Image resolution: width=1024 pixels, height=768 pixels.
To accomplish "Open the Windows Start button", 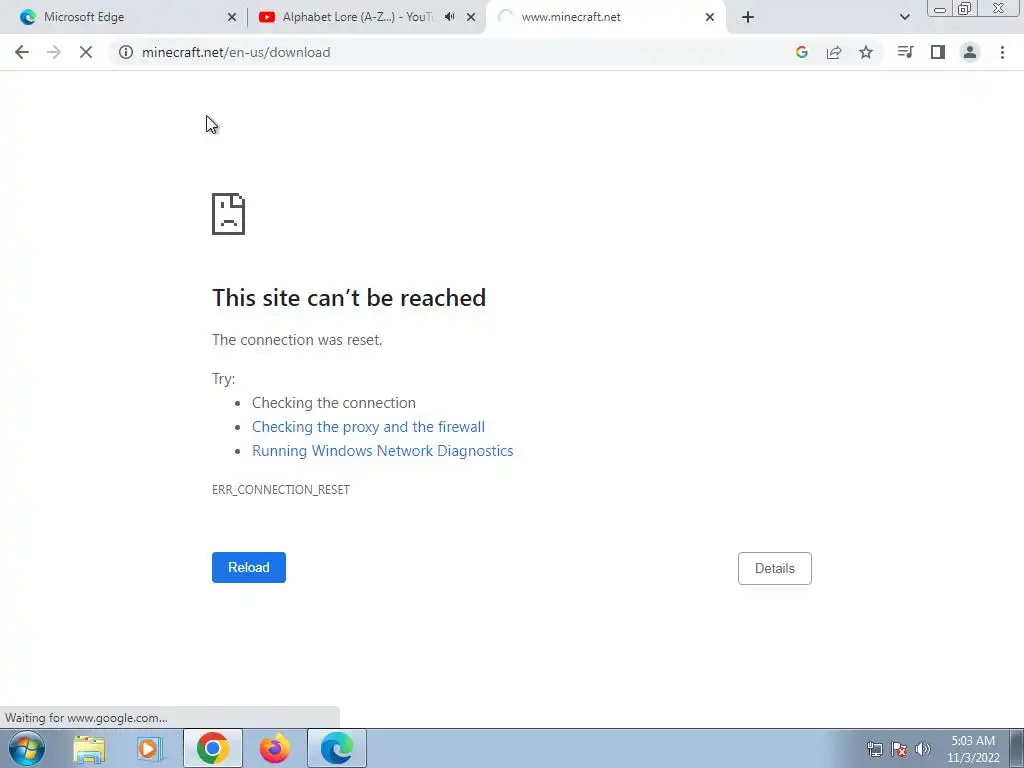I will coord(27,748).
